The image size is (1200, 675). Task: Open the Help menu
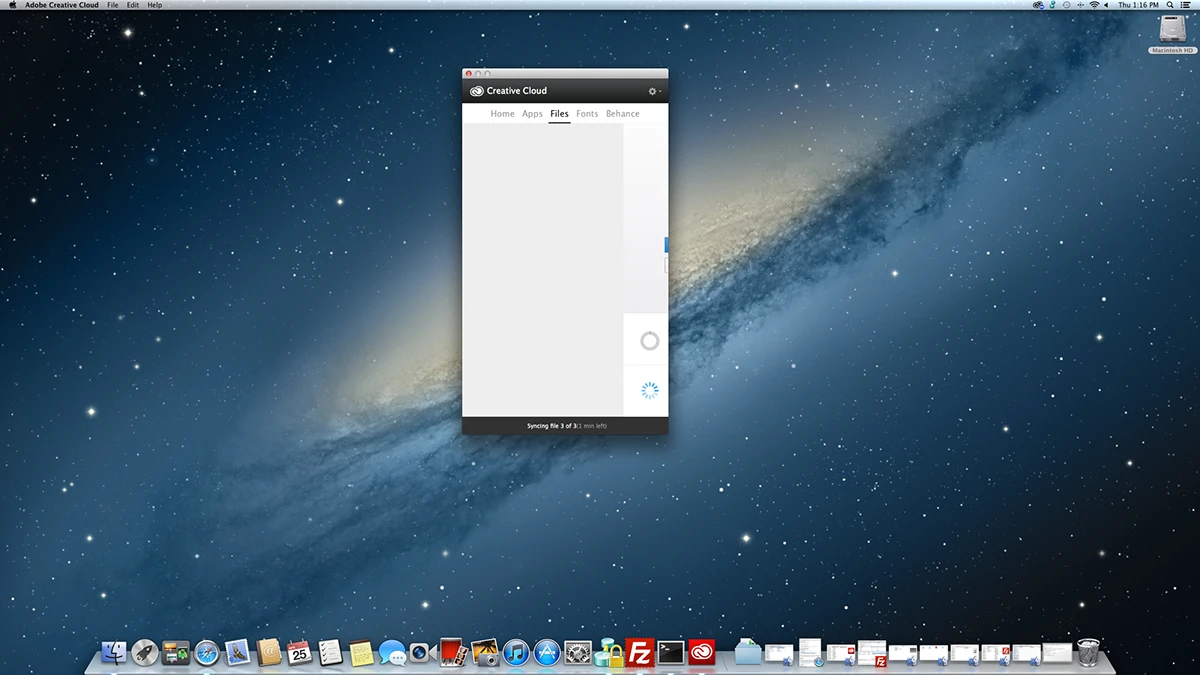click(x=154, y=5)
